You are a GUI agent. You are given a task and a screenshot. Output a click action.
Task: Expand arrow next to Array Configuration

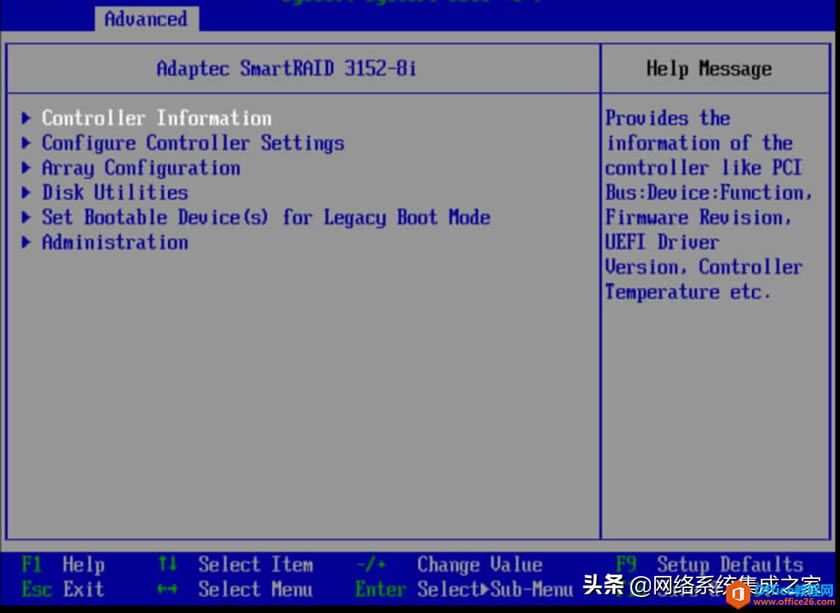click(26, 168)
